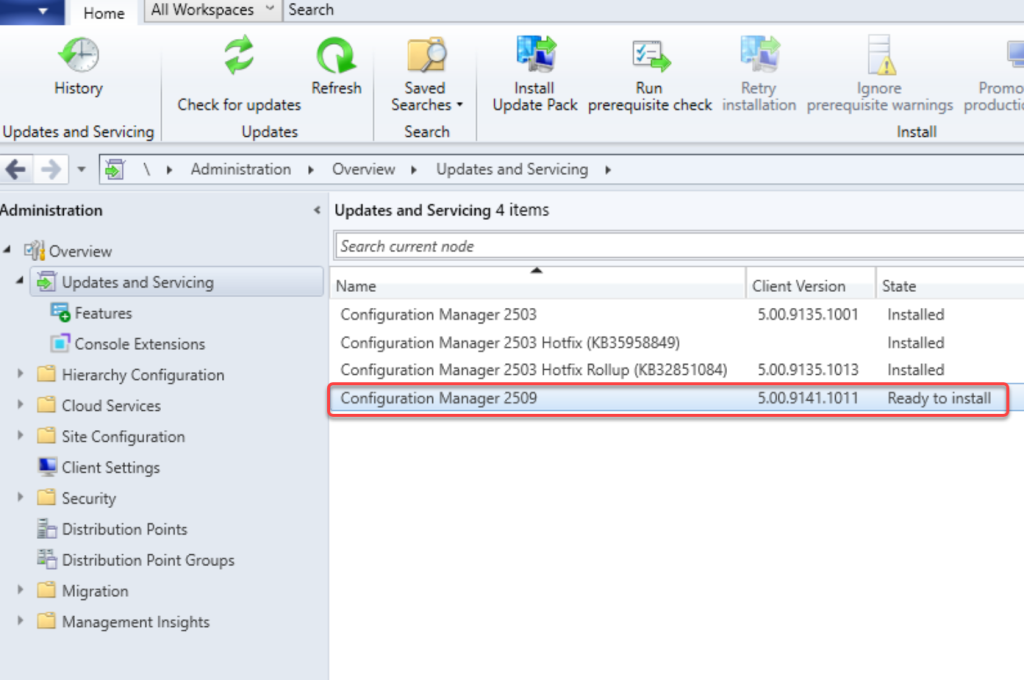The image size is (1024, 680).
Task: Expand the Migration node
Action: coord(20,590)
